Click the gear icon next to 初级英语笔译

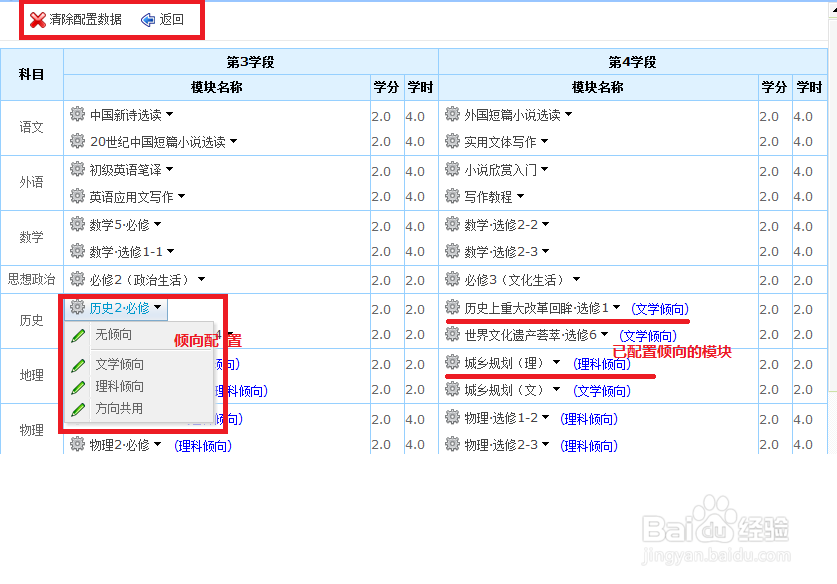tap(78, 169)
